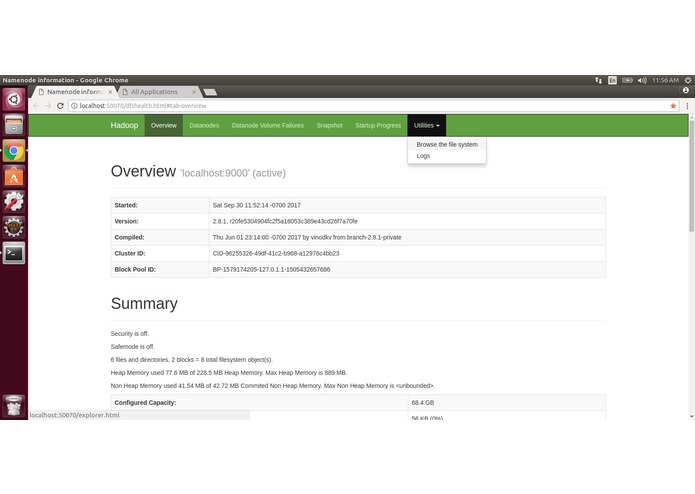Image resolution: width=695 pixels, height=494 pixels.
Task: Open the Chrome three-dot menu
Action: [687, 106]
